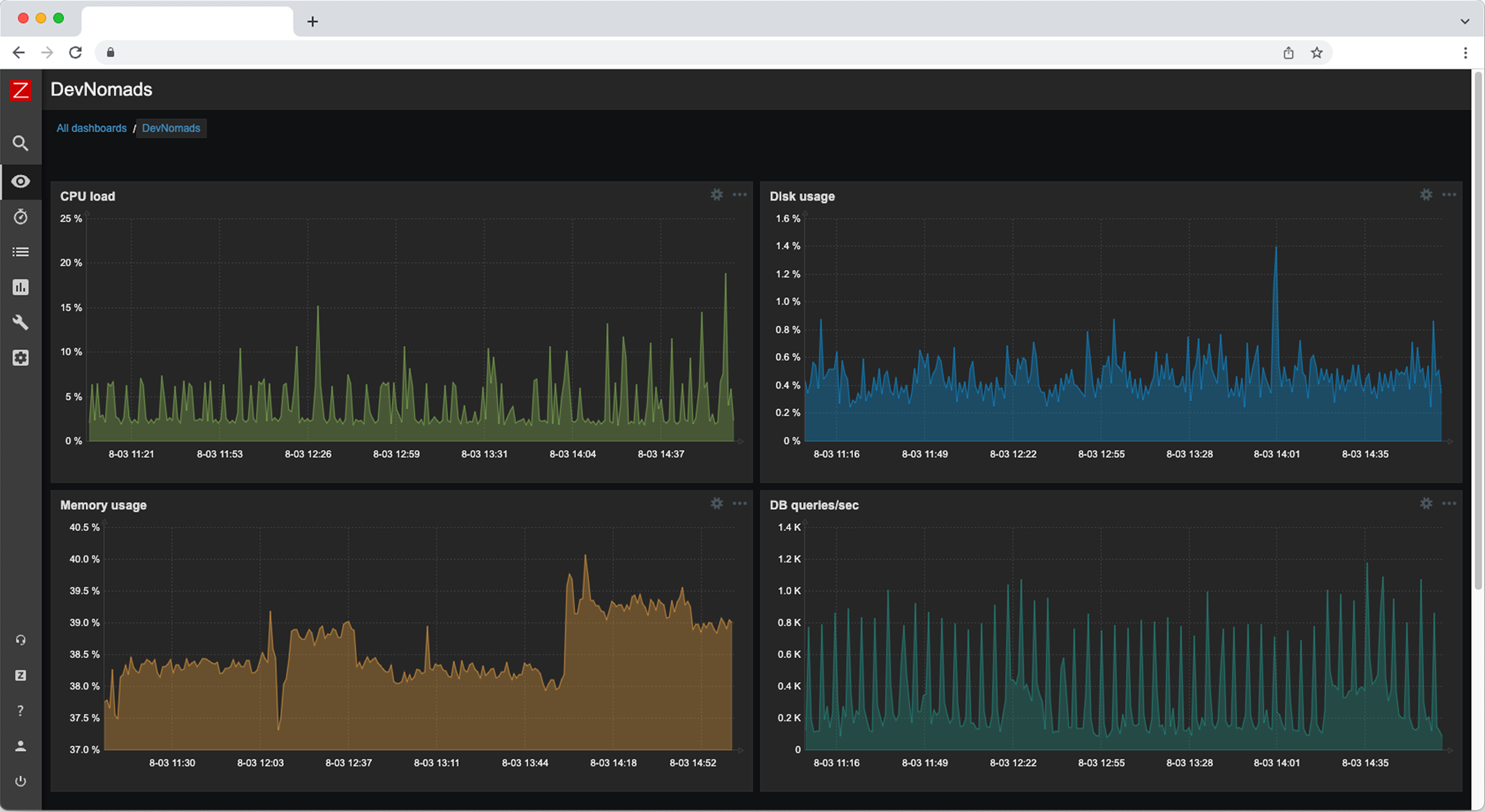
Task: Open the CPU load widget three-dot menu
Action: click(740, 195)
